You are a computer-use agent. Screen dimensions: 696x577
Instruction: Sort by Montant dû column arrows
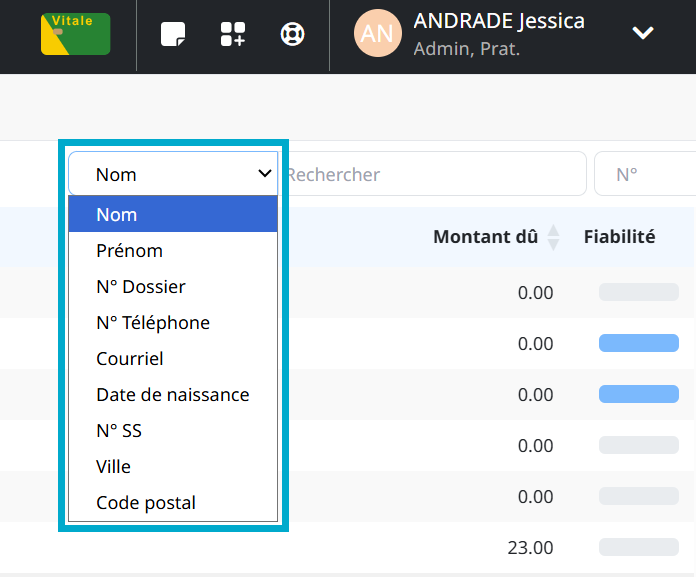554,238
